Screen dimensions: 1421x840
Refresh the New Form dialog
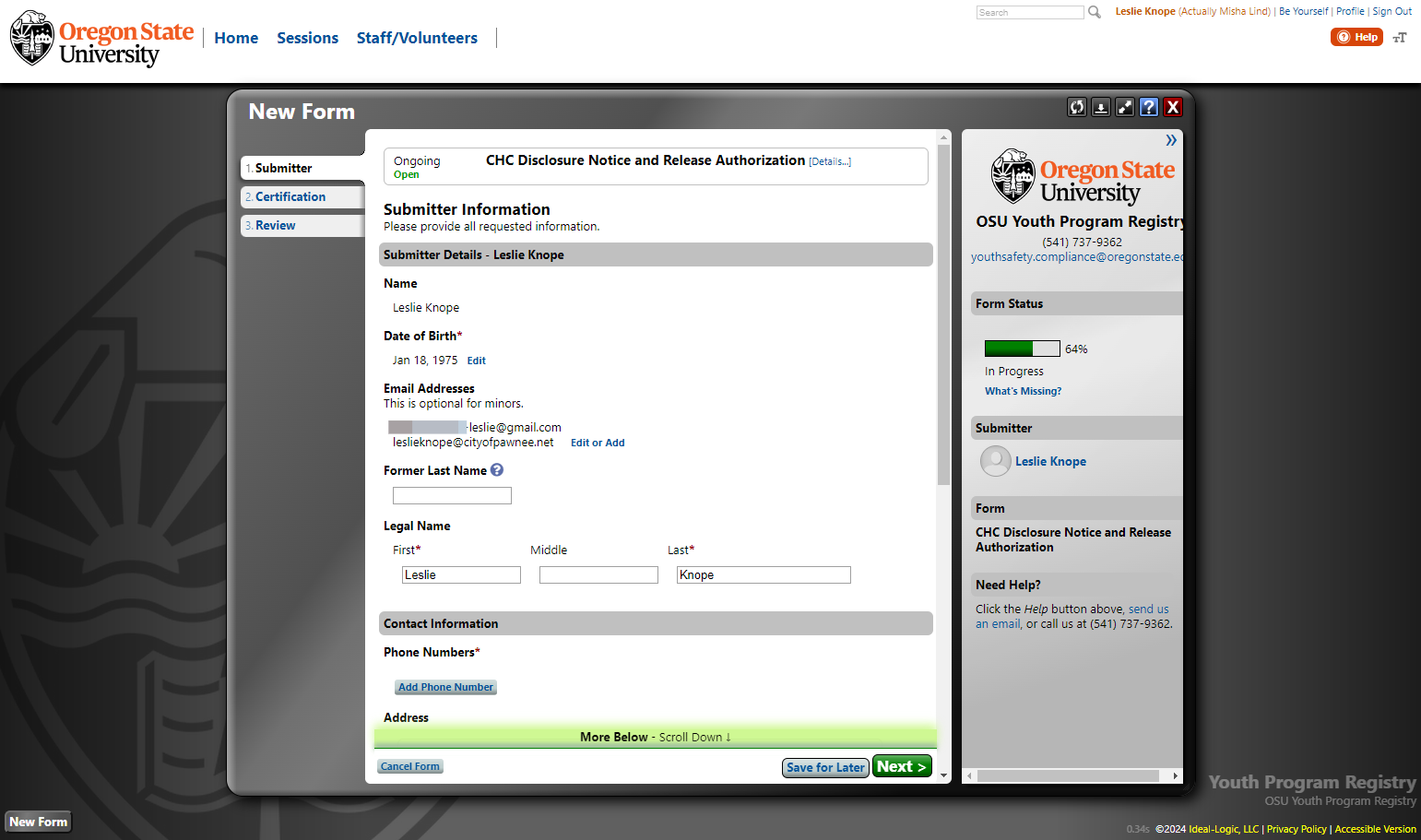click(1077, 107)
